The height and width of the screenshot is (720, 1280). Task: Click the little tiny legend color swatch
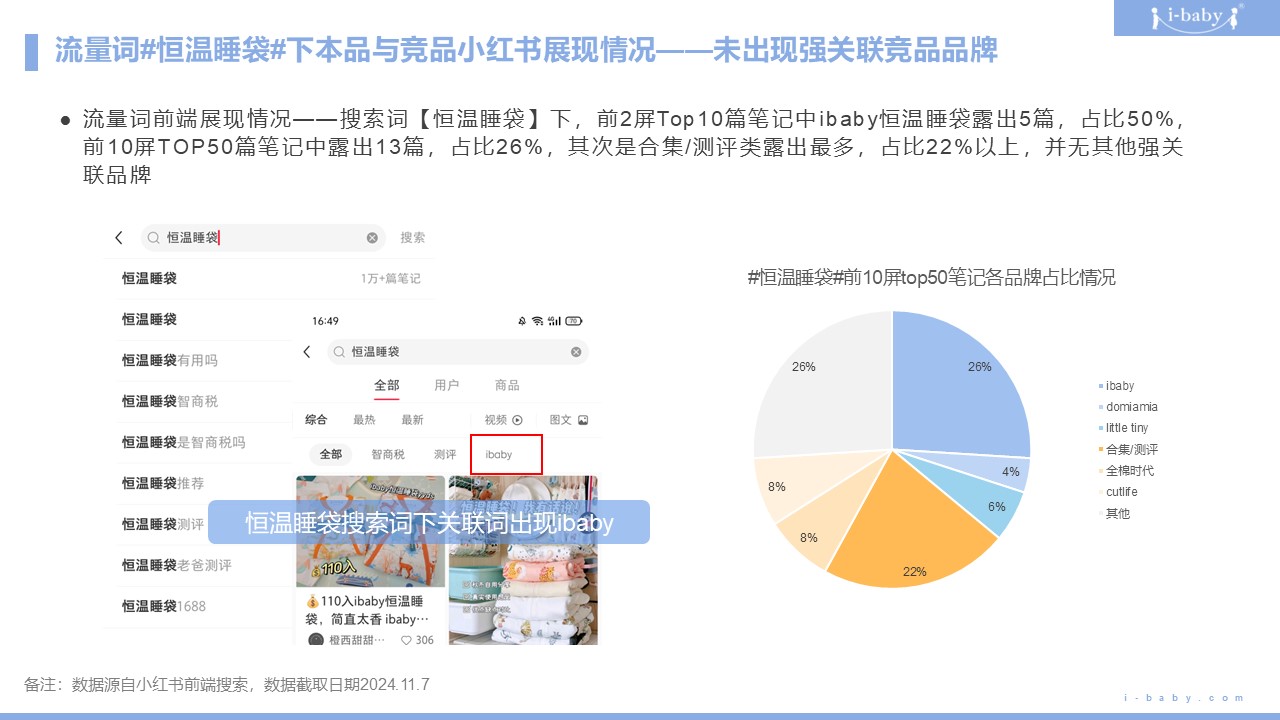[x=1101, y=428]
